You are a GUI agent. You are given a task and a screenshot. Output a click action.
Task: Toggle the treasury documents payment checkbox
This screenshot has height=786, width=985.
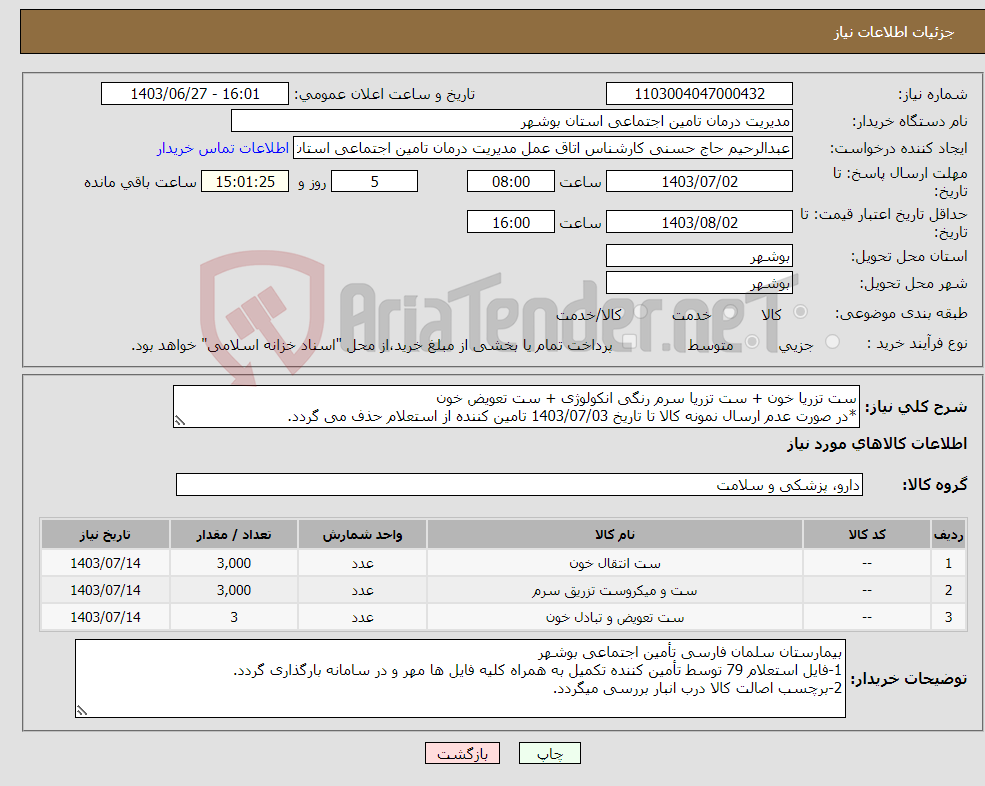629,342
